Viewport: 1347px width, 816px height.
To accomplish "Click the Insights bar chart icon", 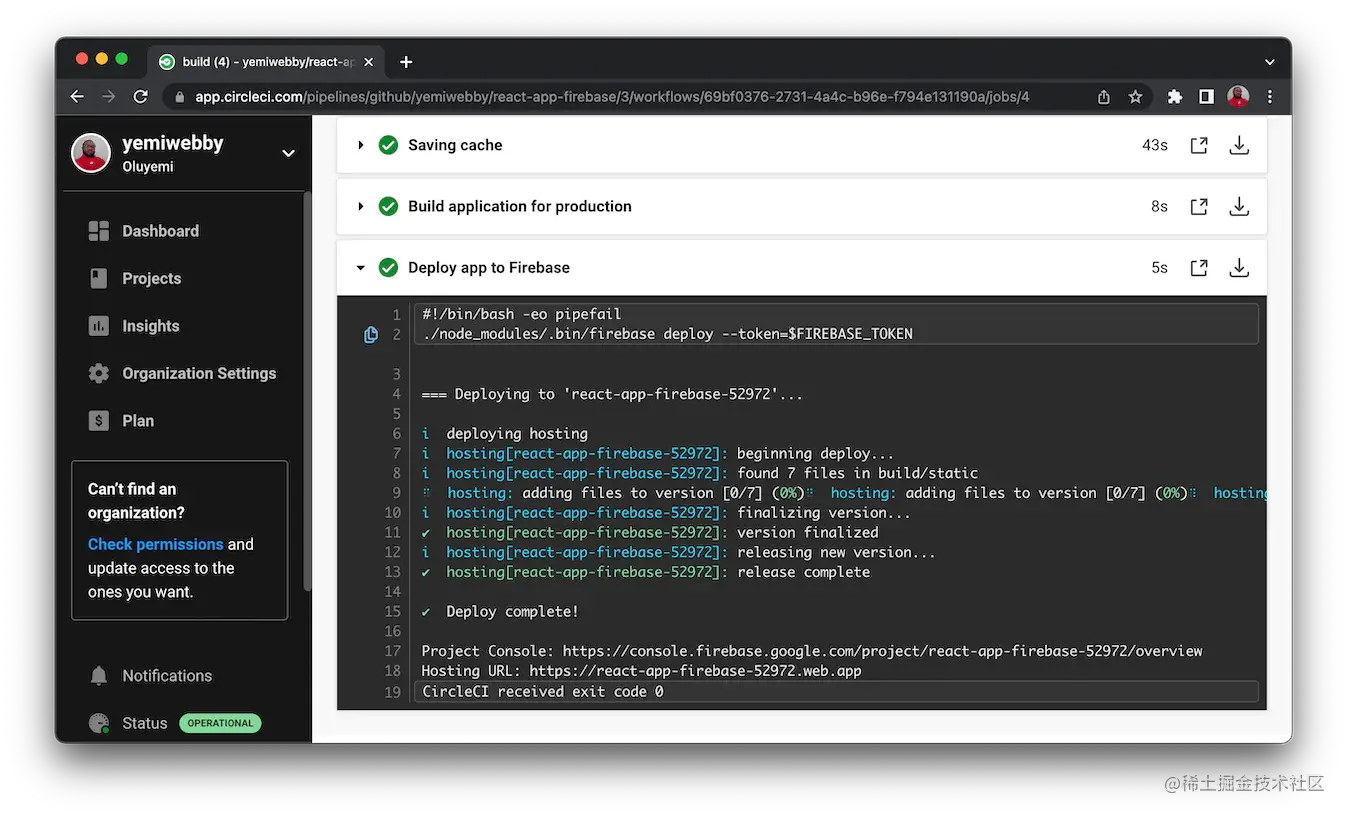I will pyautogui.click(x=98, y=326).
